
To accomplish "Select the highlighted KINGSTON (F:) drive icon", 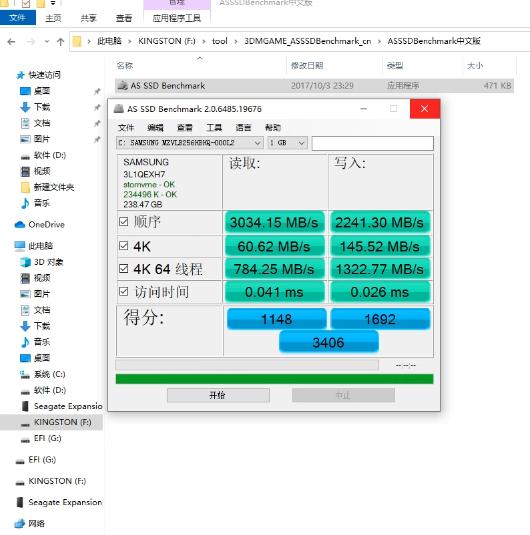I will 26,423.
